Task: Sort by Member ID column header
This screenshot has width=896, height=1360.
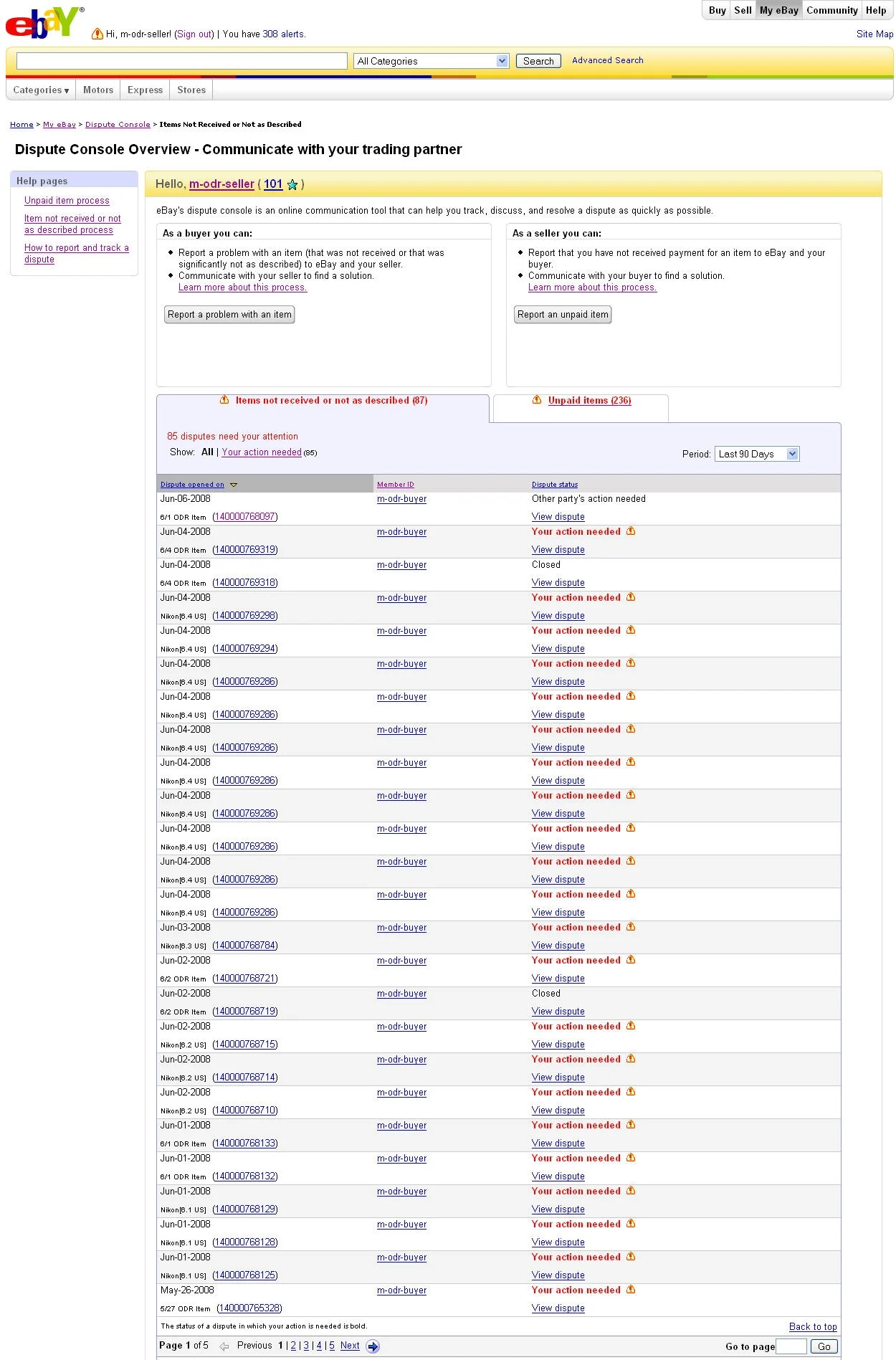Action: pyautogui.click(x=395, y=485)
